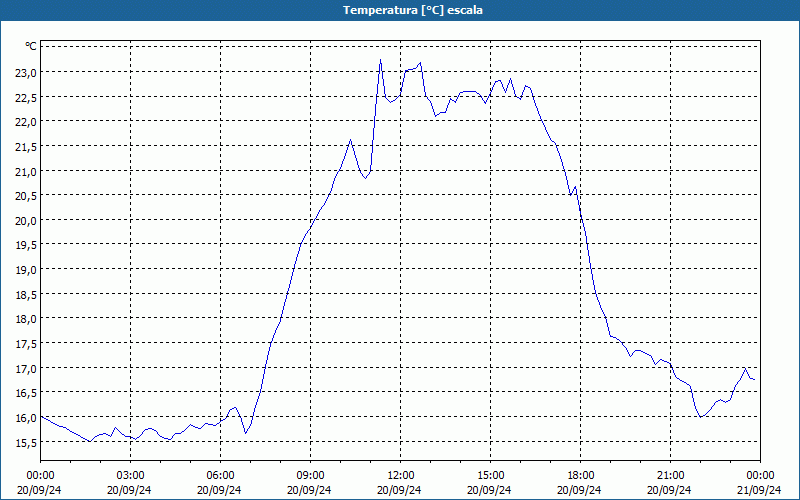Select the 22,5 temperature axis label
This screenshot has width=800, height=500.
click(26, 97)
